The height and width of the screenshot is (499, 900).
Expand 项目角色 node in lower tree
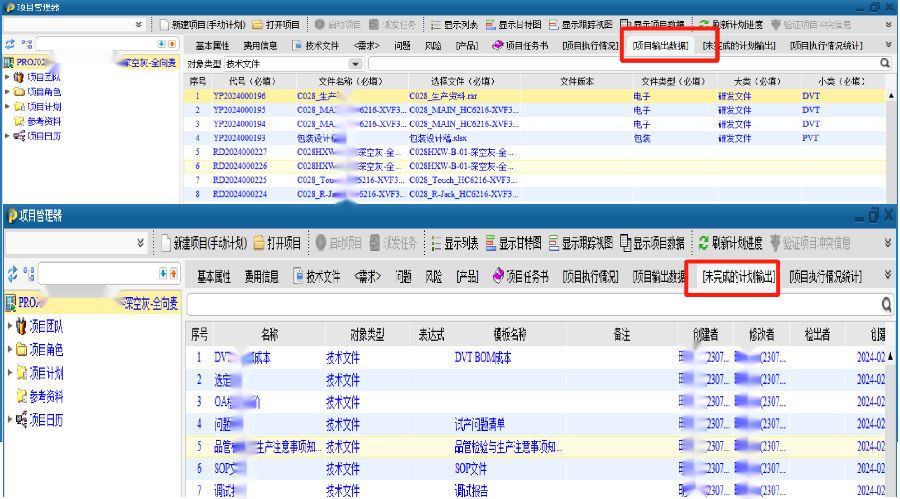pos(10,349)
